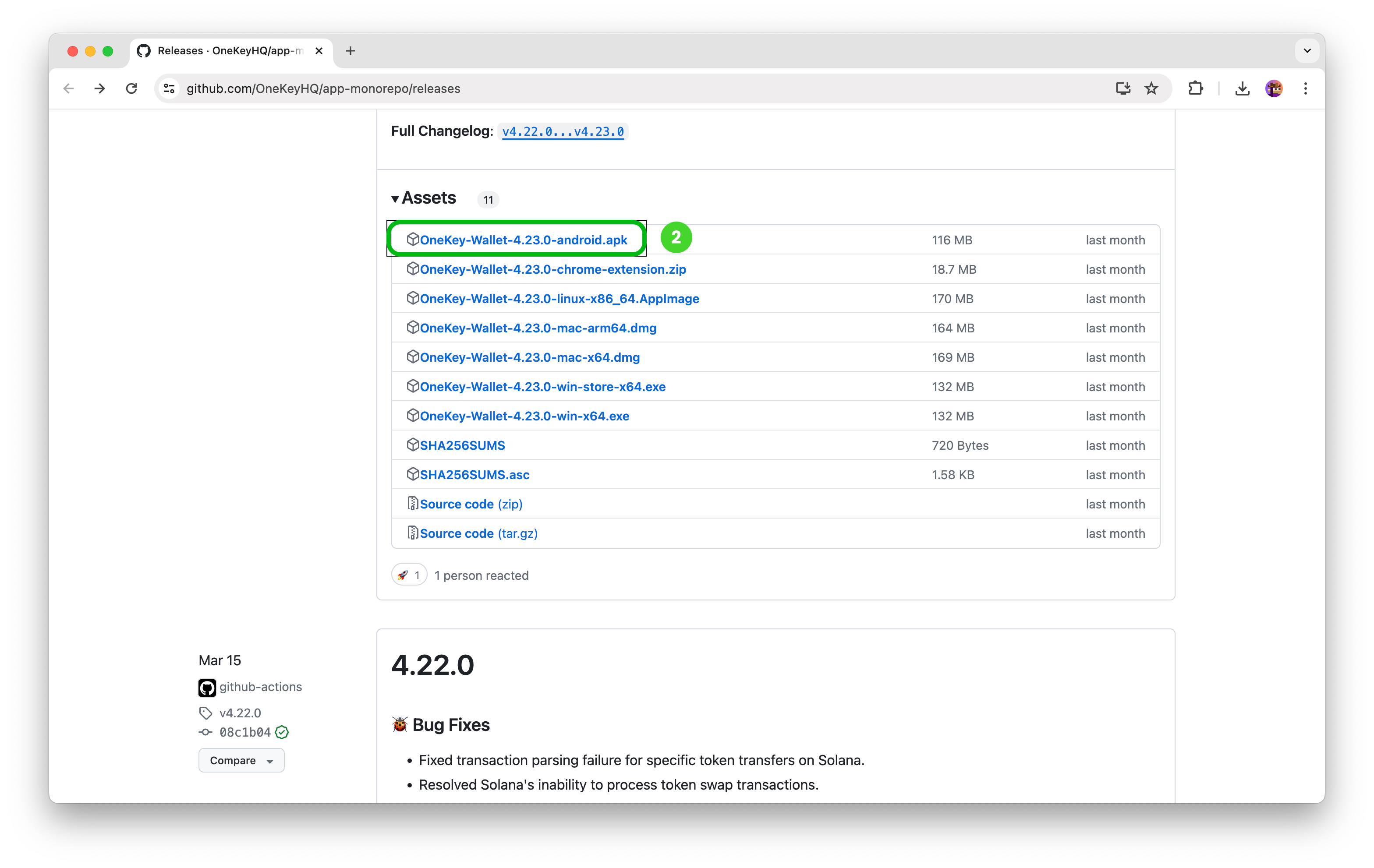The image size is (1374, 868).
Task: Open a new browser tab
Action: (x=351, y=51)
